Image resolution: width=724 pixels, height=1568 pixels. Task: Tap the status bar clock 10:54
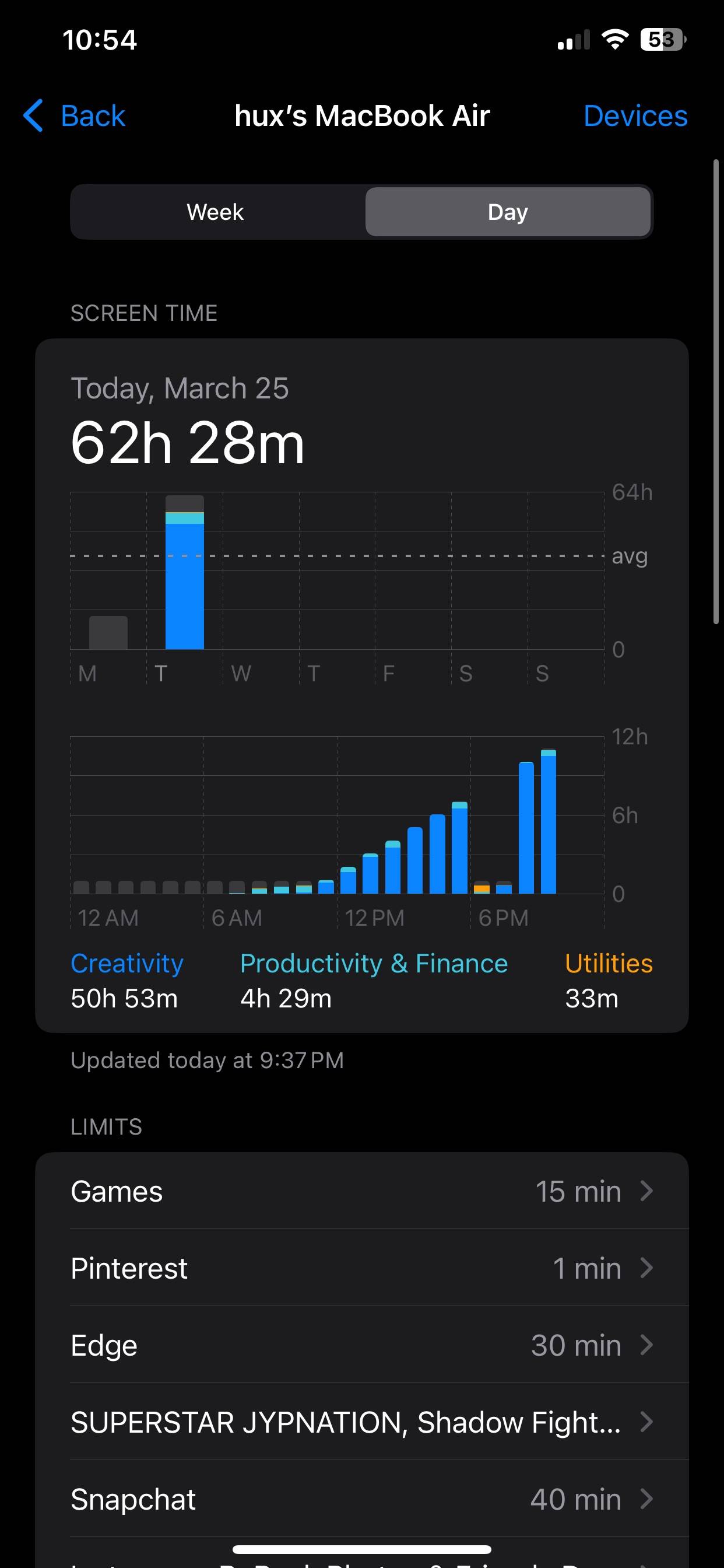coord(100,40)
